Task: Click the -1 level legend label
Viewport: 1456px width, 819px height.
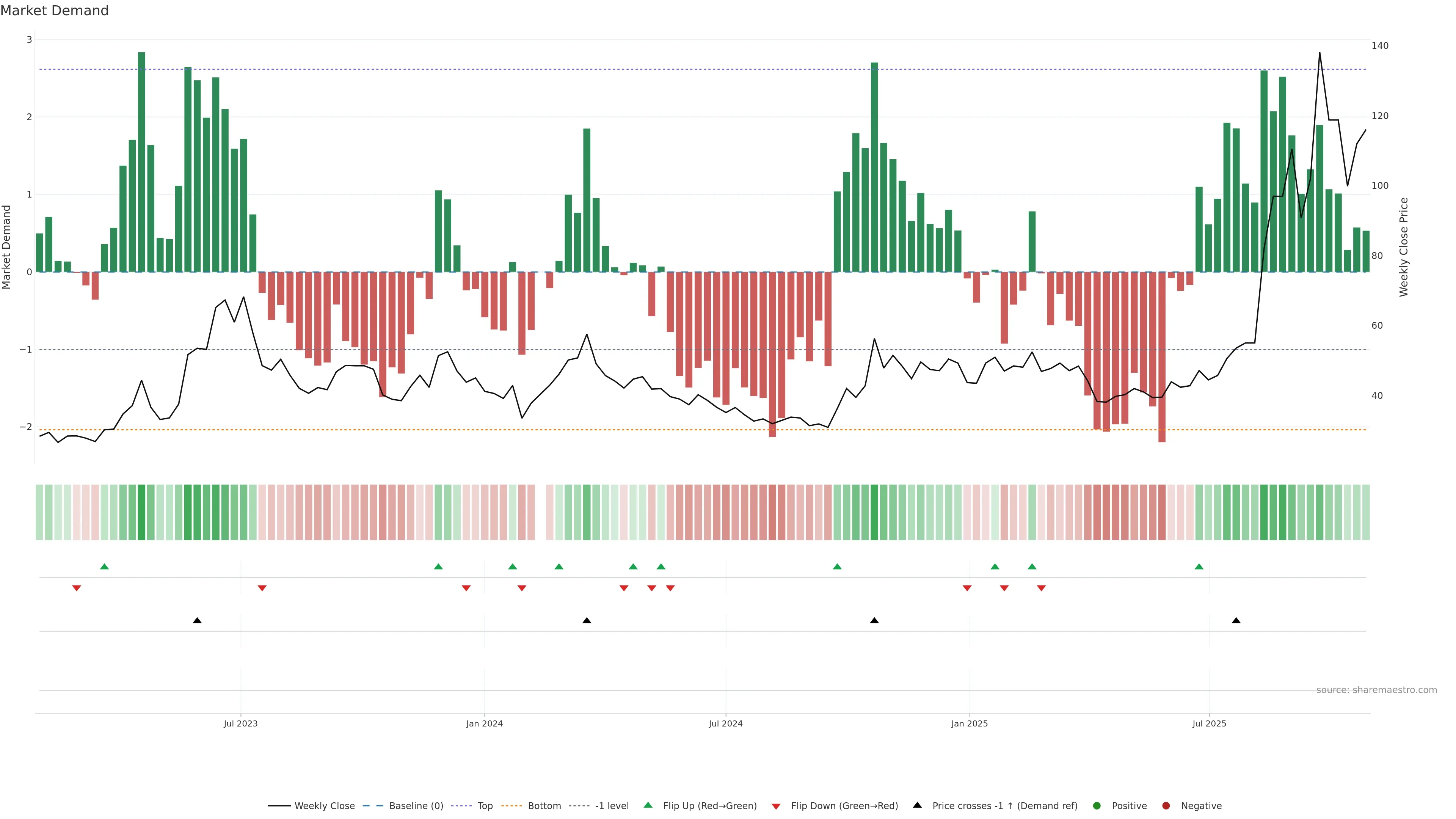Action: 612,806
